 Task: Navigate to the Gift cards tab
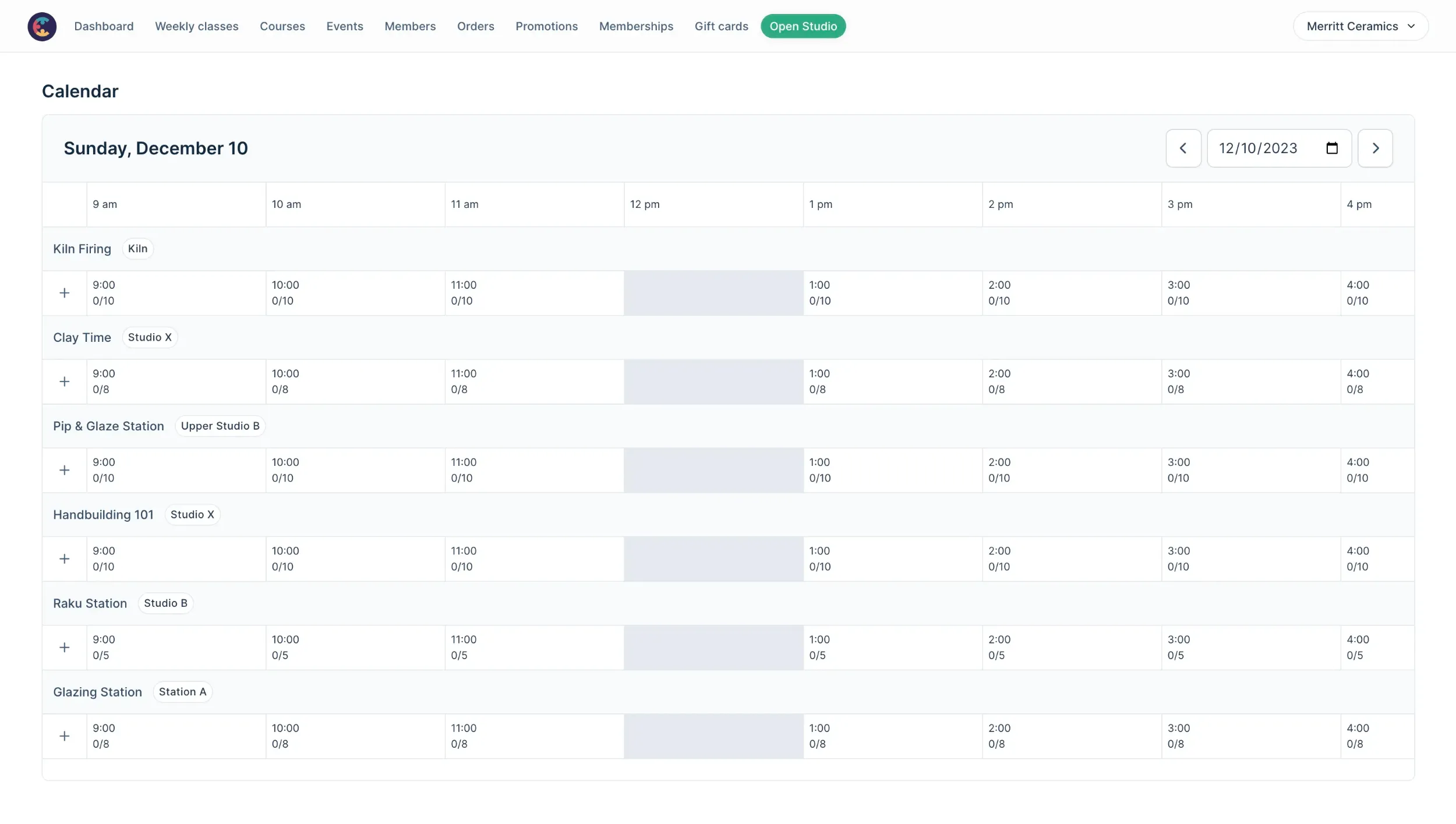[x=721, y=26]
